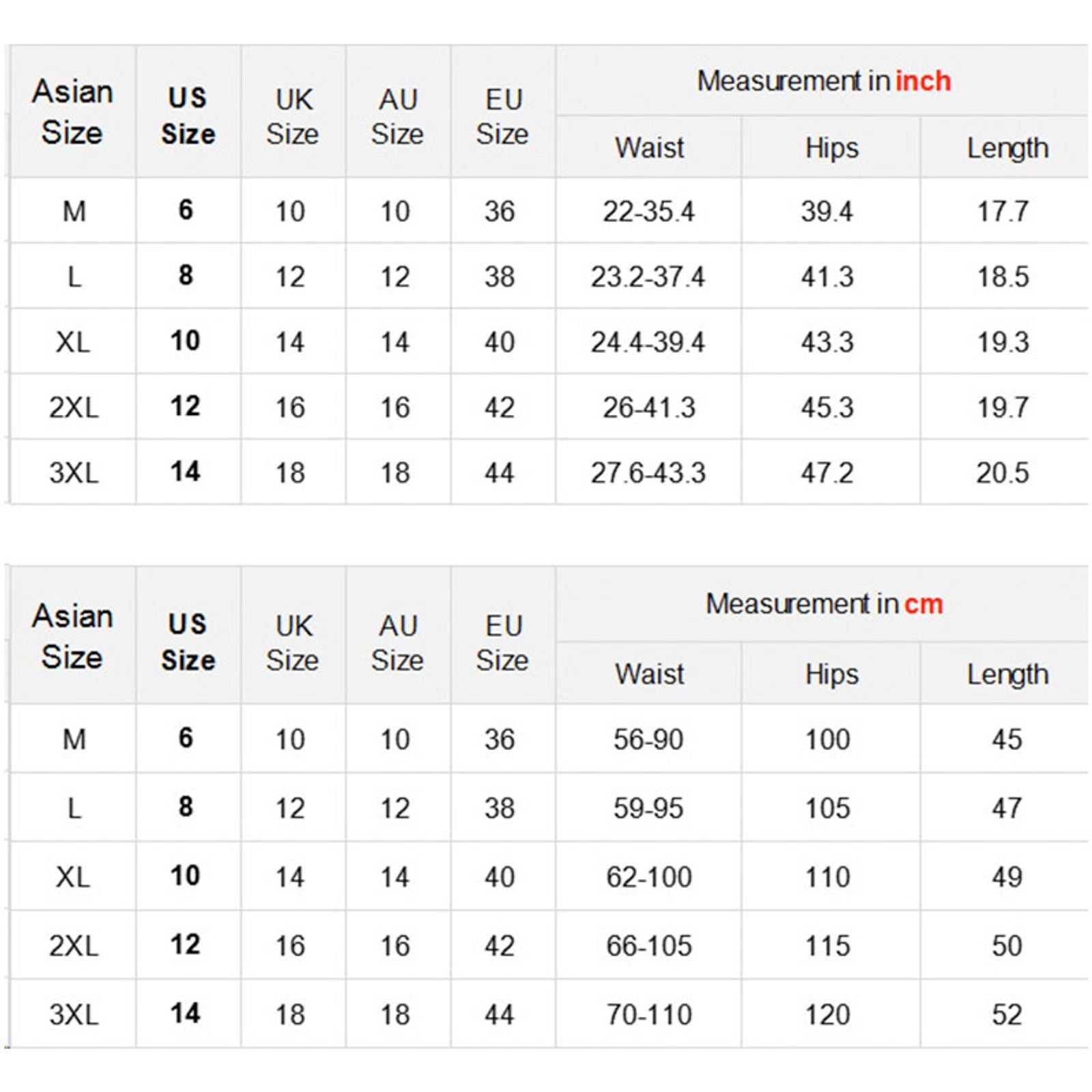Select the 22-35.4 waist cell
Viewport: 1092px width, 1092px height.
click(648, 212)
